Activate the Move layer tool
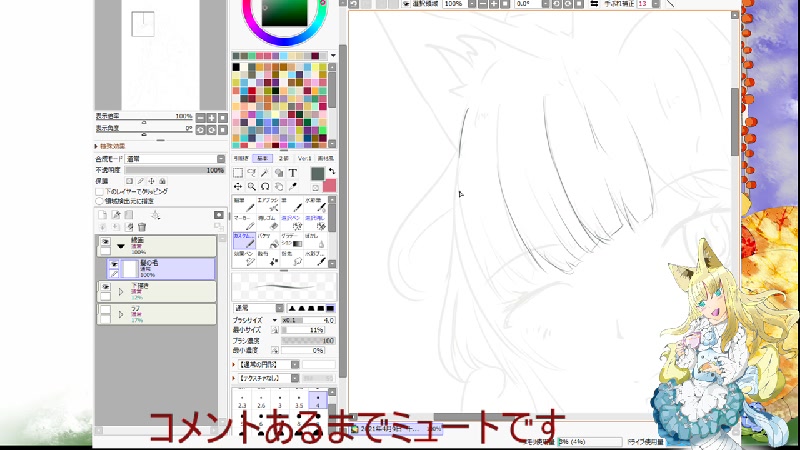Viewport: 800px width, 450px height. [238, 186]
